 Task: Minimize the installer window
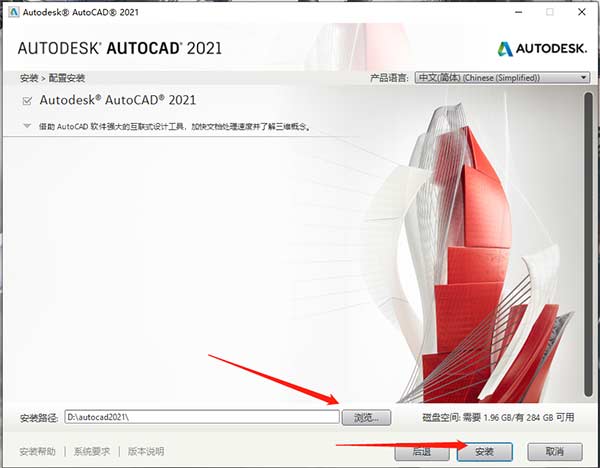519,12
